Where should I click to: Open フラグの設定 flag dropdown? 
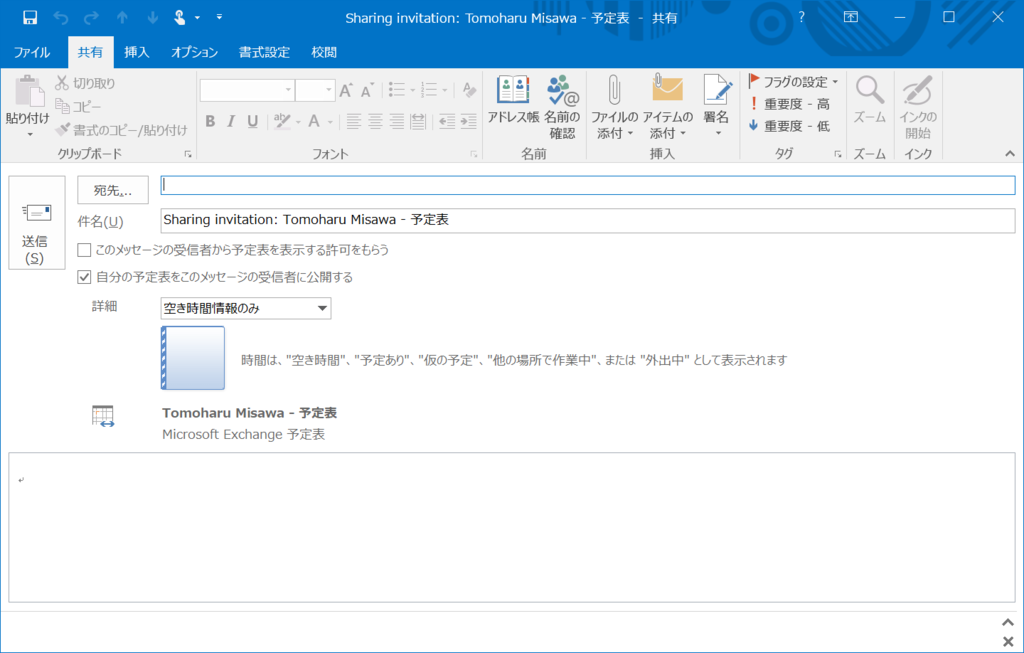click(793, 82)
